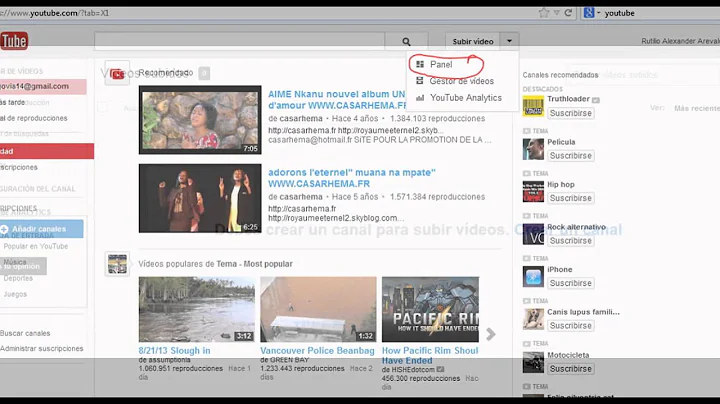Subscribe to Motocicleta channel

pos(571,369)
